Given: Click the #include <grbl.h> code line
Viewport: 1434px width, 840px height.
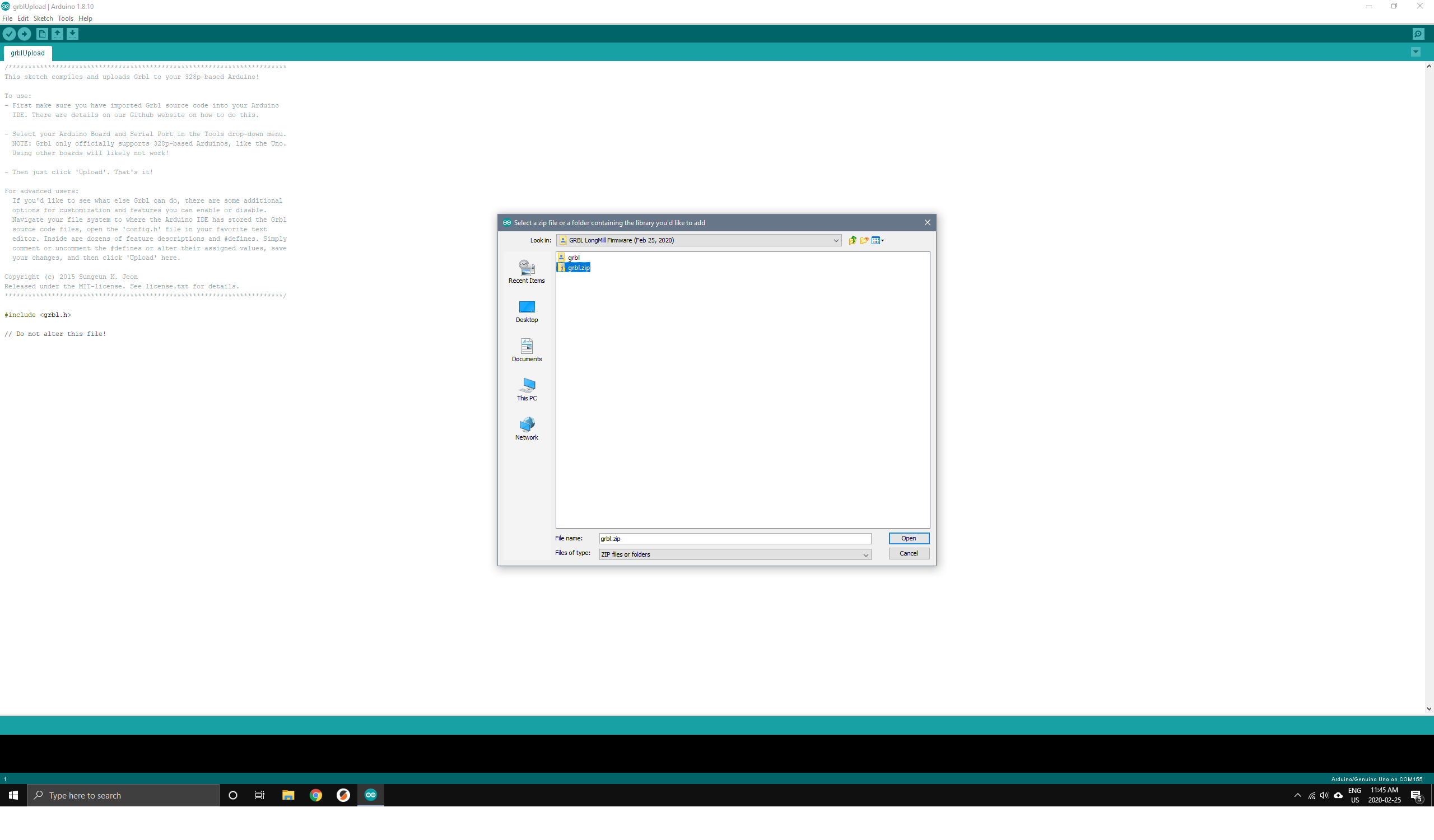Looking at the screenshot, I should [x=38, y=315].
